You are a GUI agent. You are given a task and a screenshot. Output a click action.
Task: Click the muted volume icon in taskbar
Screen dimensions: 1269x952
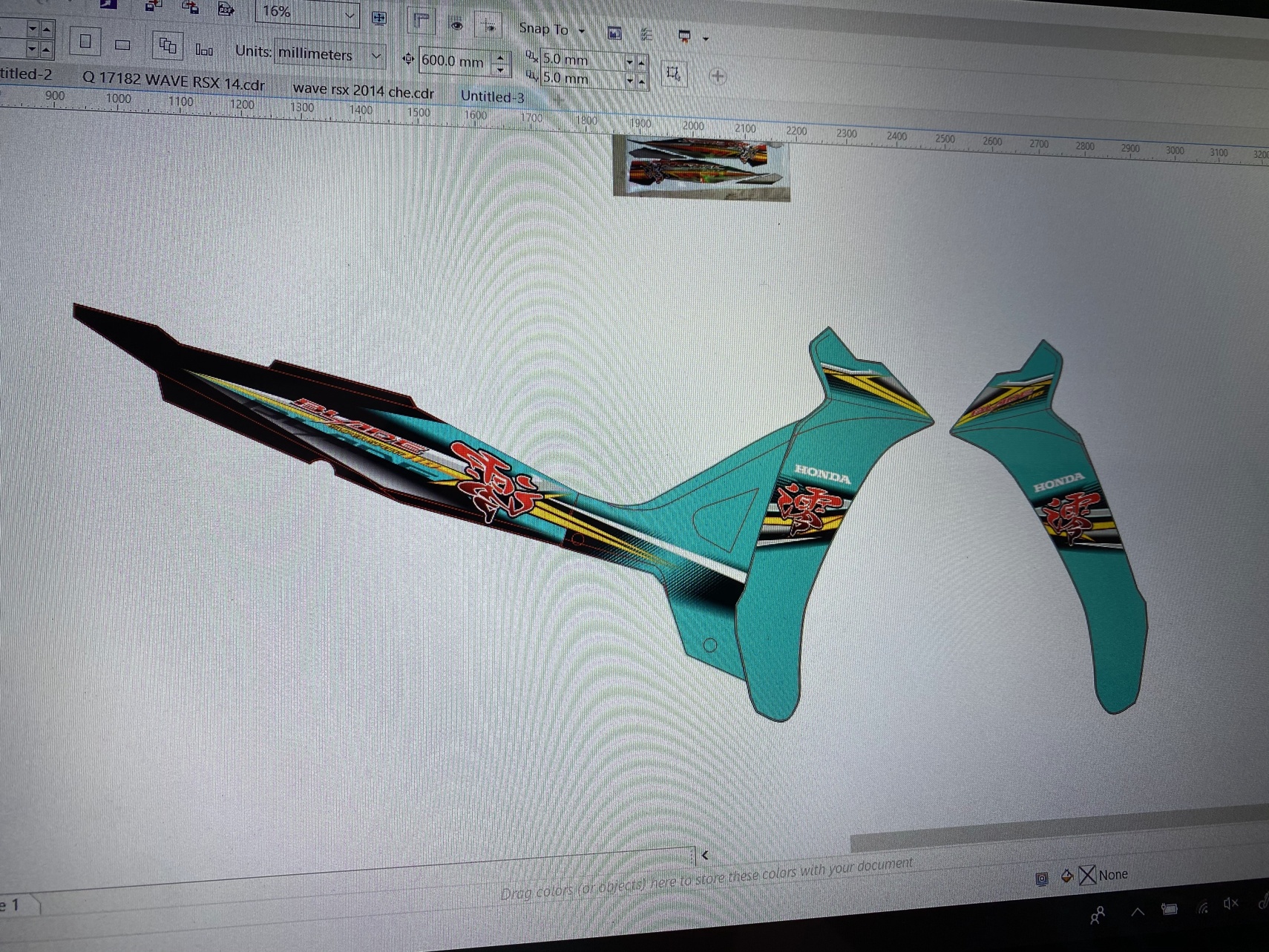pyautogui.click(x=1231, y=903)
